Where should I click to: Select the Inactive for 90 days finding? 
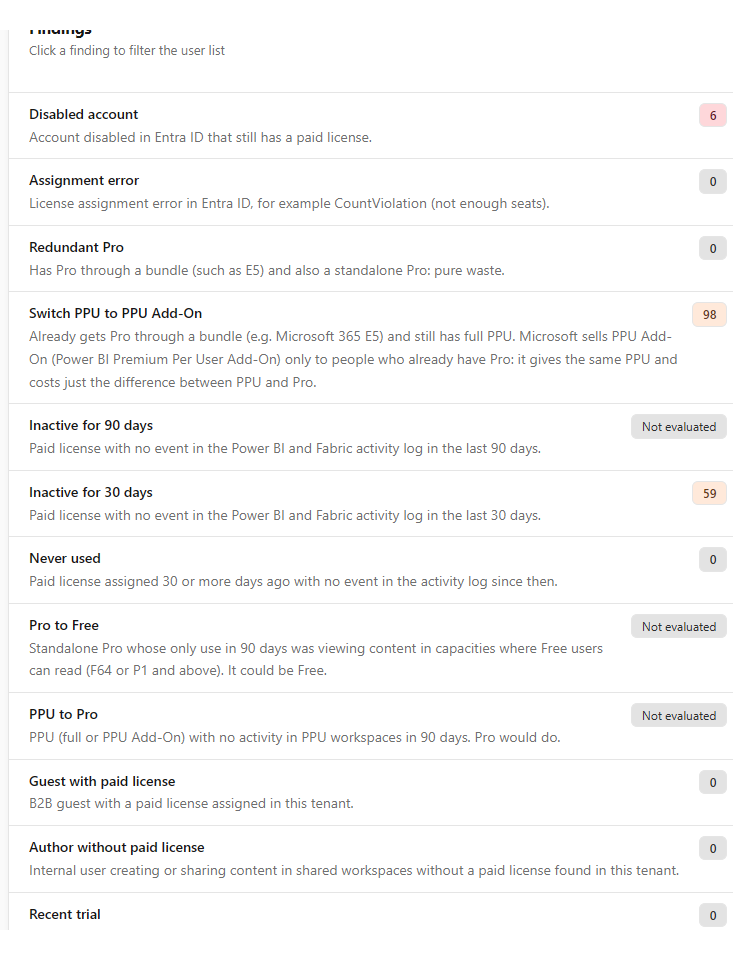click(x=370, y=437)
